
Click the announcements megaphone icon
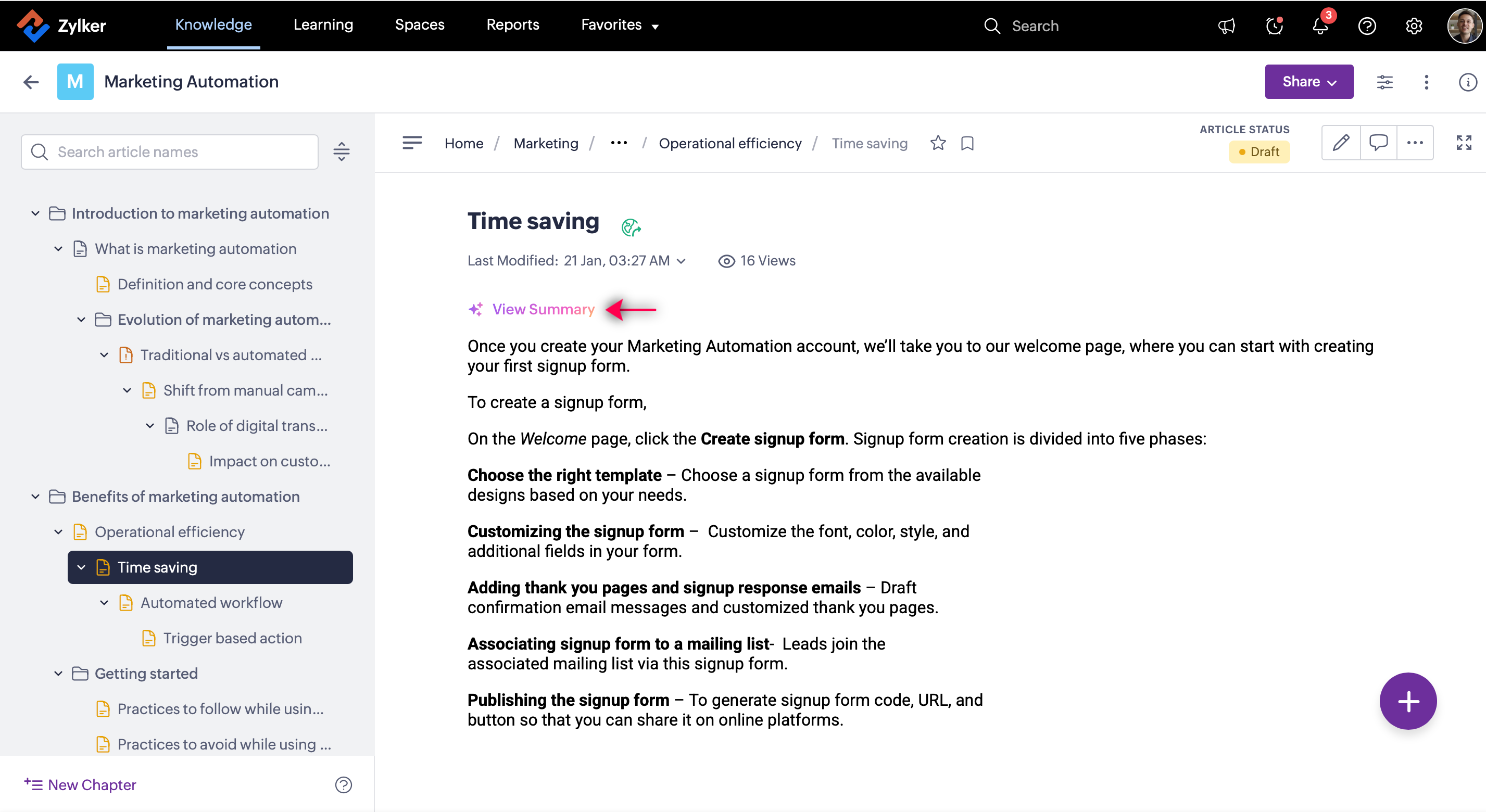pos(1227,26)
